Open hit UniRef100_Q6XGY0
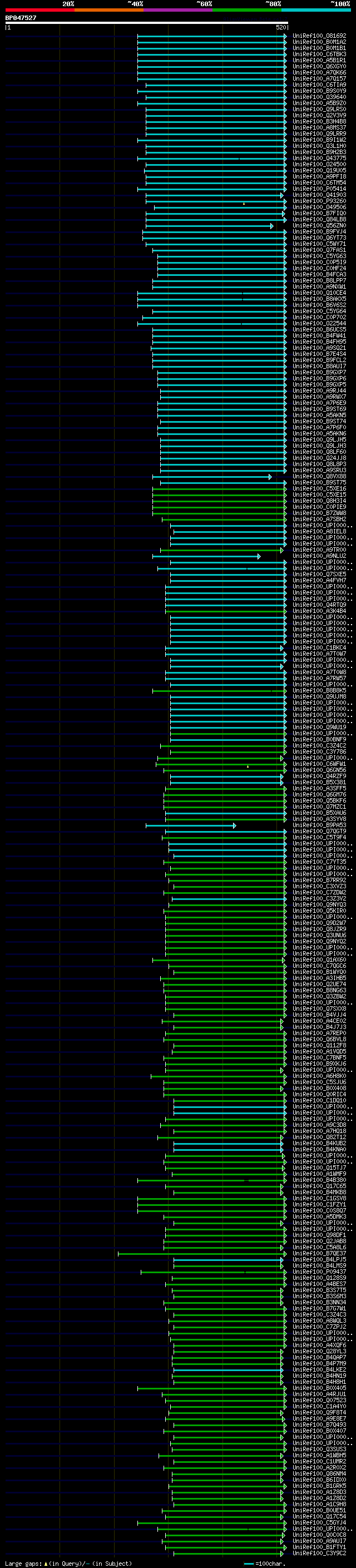The width and height of the screenshot is (356, 1568). pyautogui.click(x=319, y=66)
